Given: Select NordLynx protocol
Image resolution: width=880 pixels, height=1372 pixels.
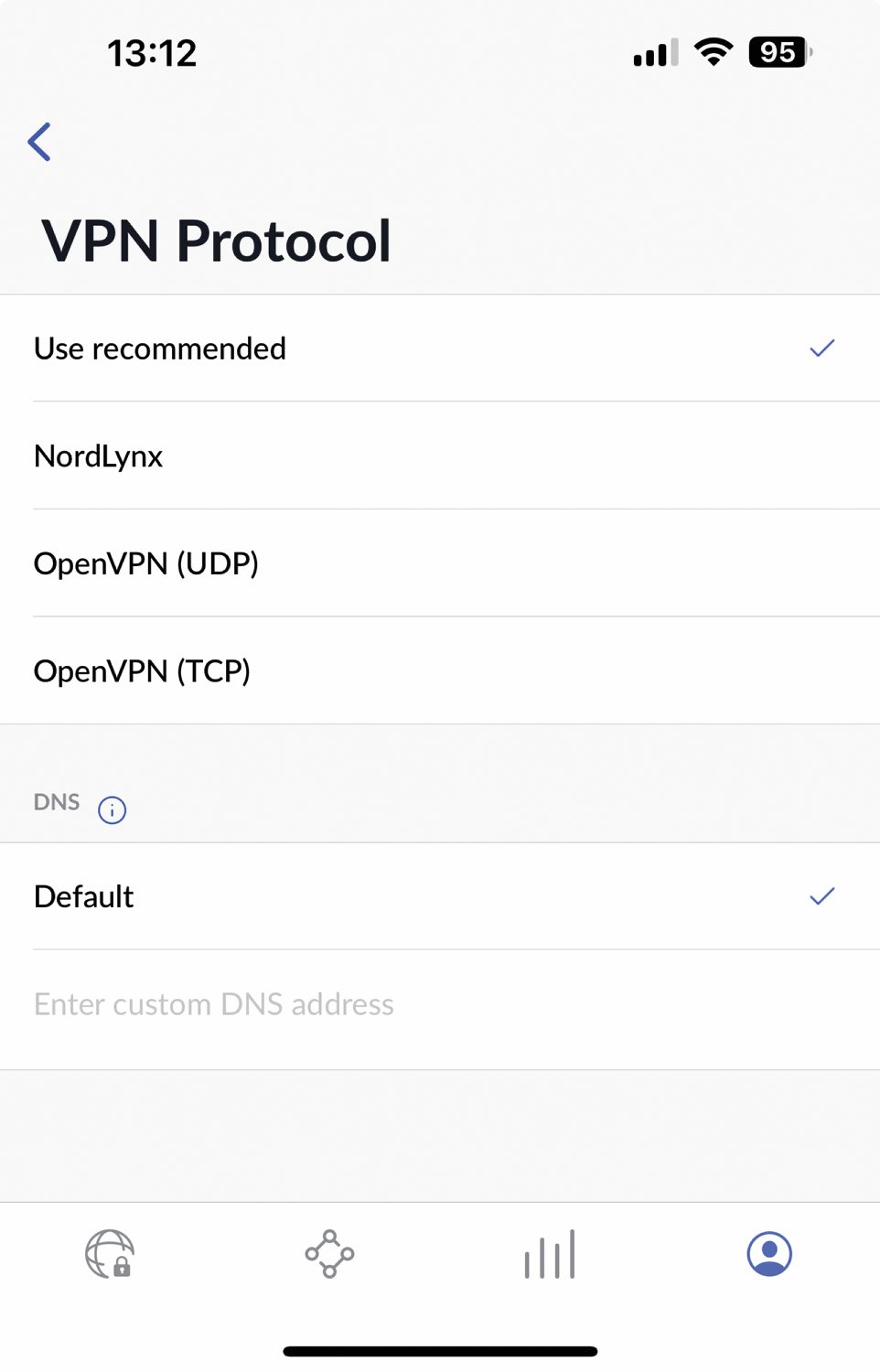Looking at the screenshot, I should pyautogui.click(x=440, y=456).
